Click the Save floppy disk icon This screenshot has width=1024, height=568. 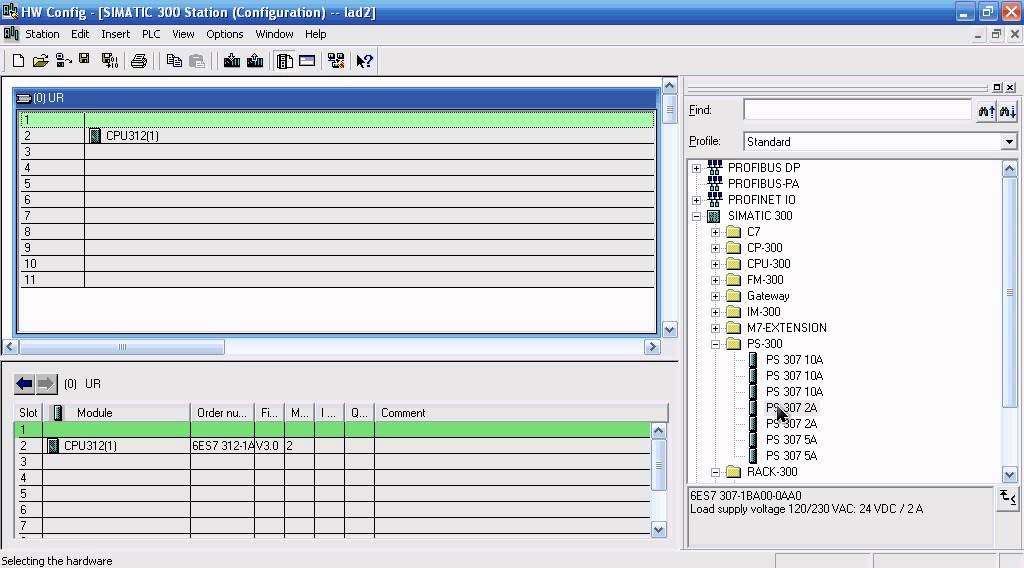pyautogui.click(x=84, y=59)
